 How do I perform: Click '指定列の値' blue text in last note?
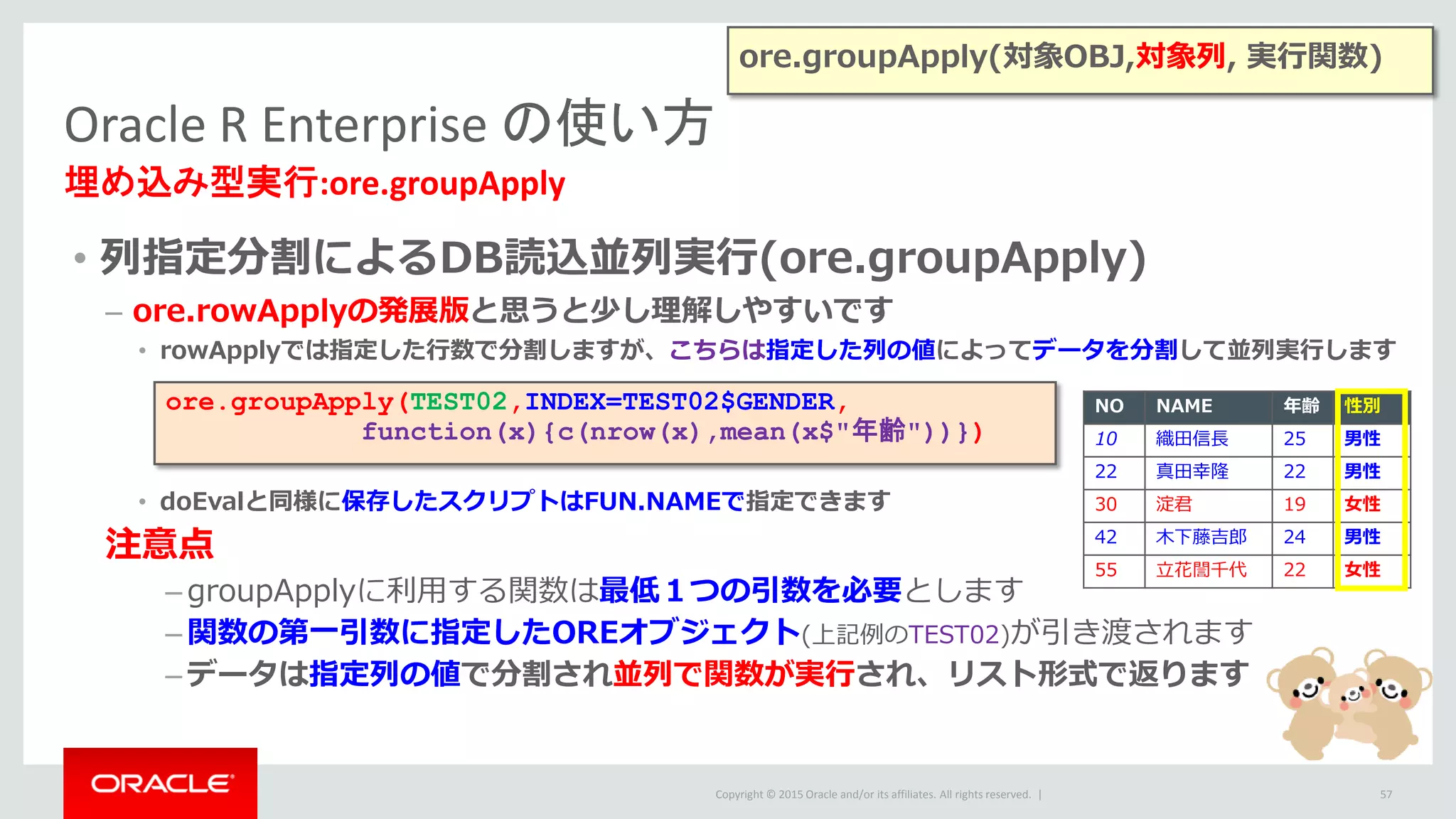385,674
